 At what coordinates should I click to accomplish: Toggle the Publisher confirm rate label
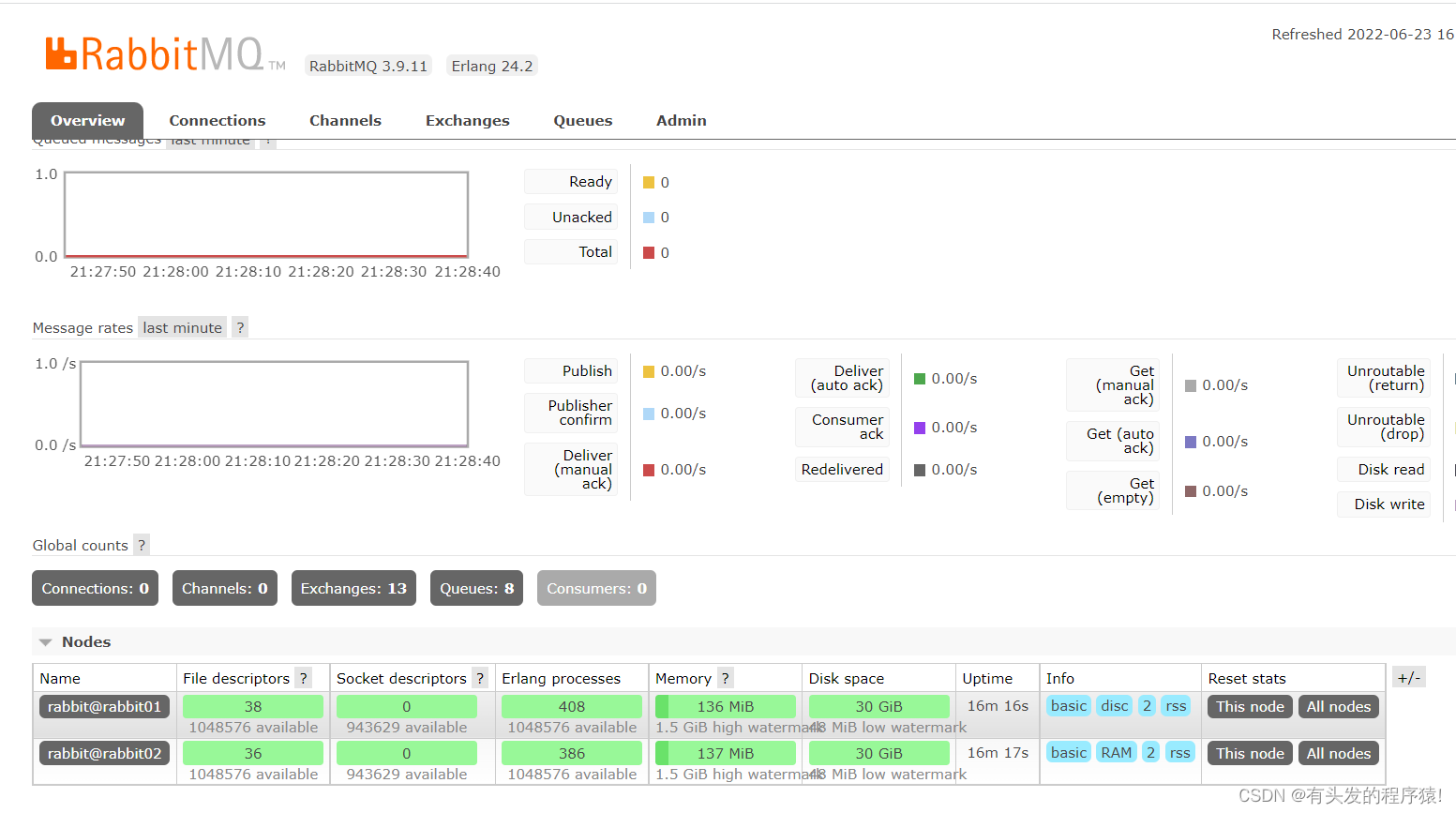pos(571,413)
